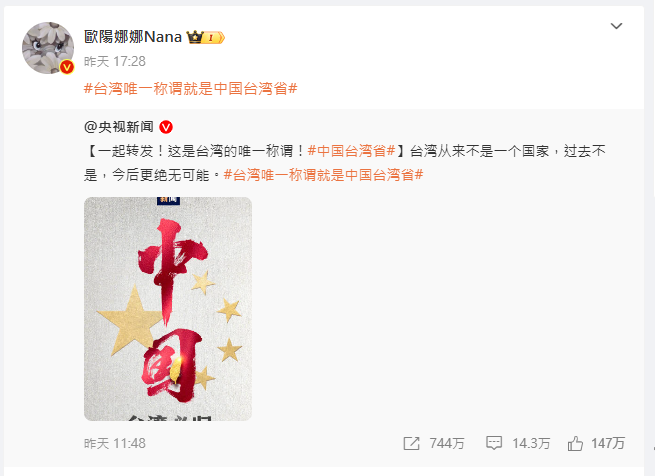Viewport: 655px width, 476px height.
Task: Open the @央视新闻 account link
Action: (119, 127)
